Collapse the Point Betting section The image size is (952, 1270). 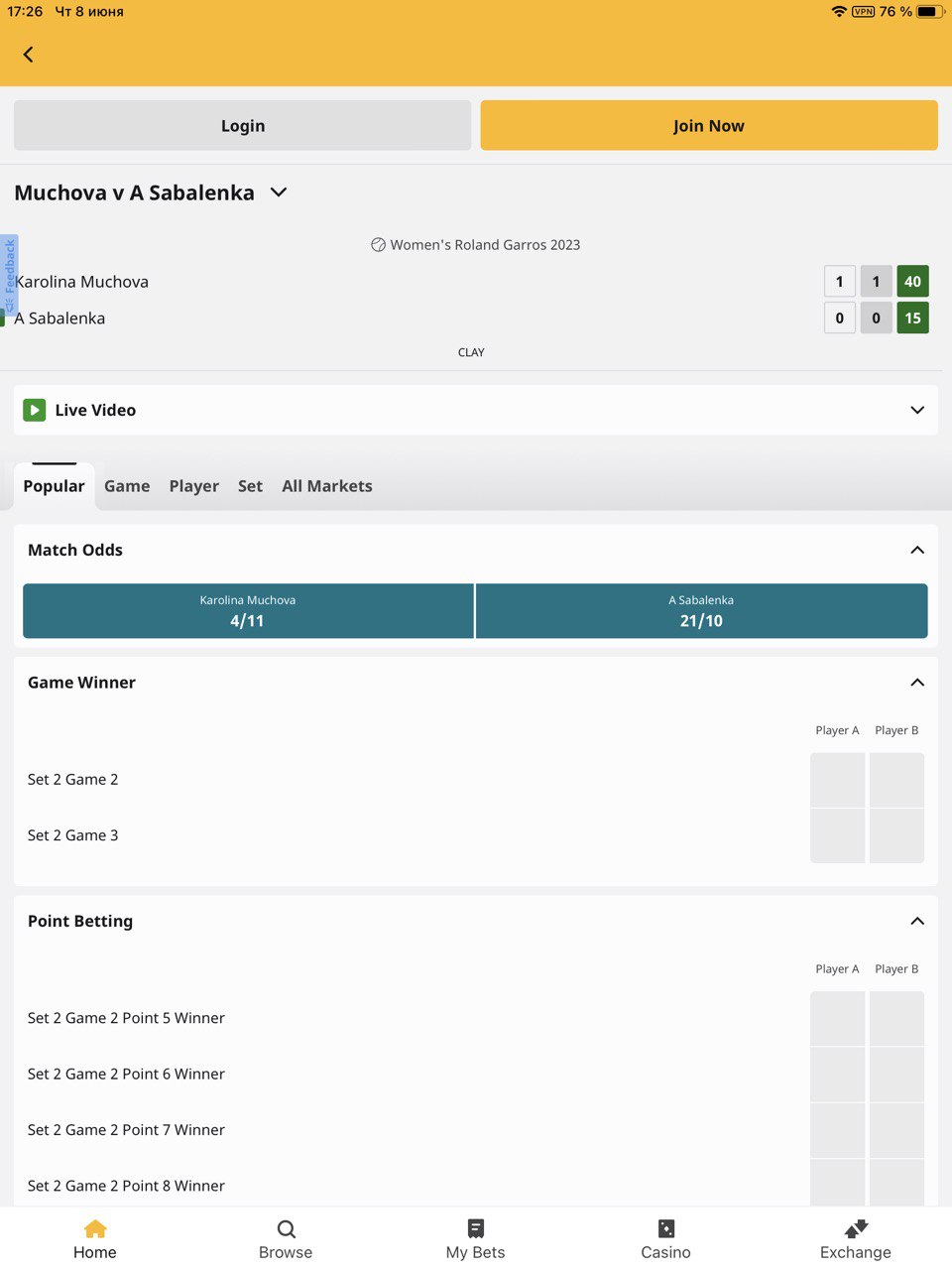(917, 921)
